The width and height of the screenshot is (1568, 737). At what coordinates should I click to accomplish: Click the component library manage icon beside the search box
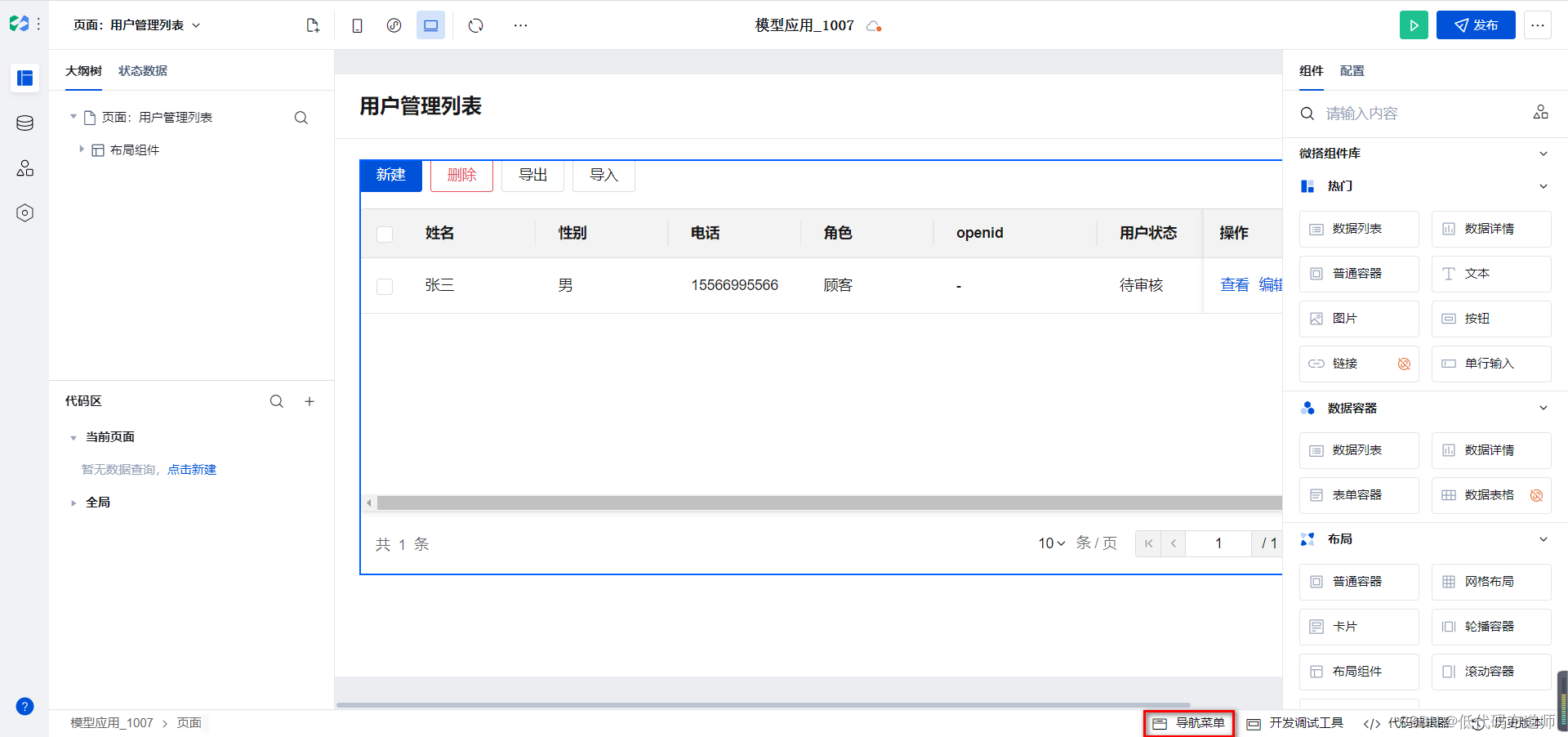pos(1540,113)
